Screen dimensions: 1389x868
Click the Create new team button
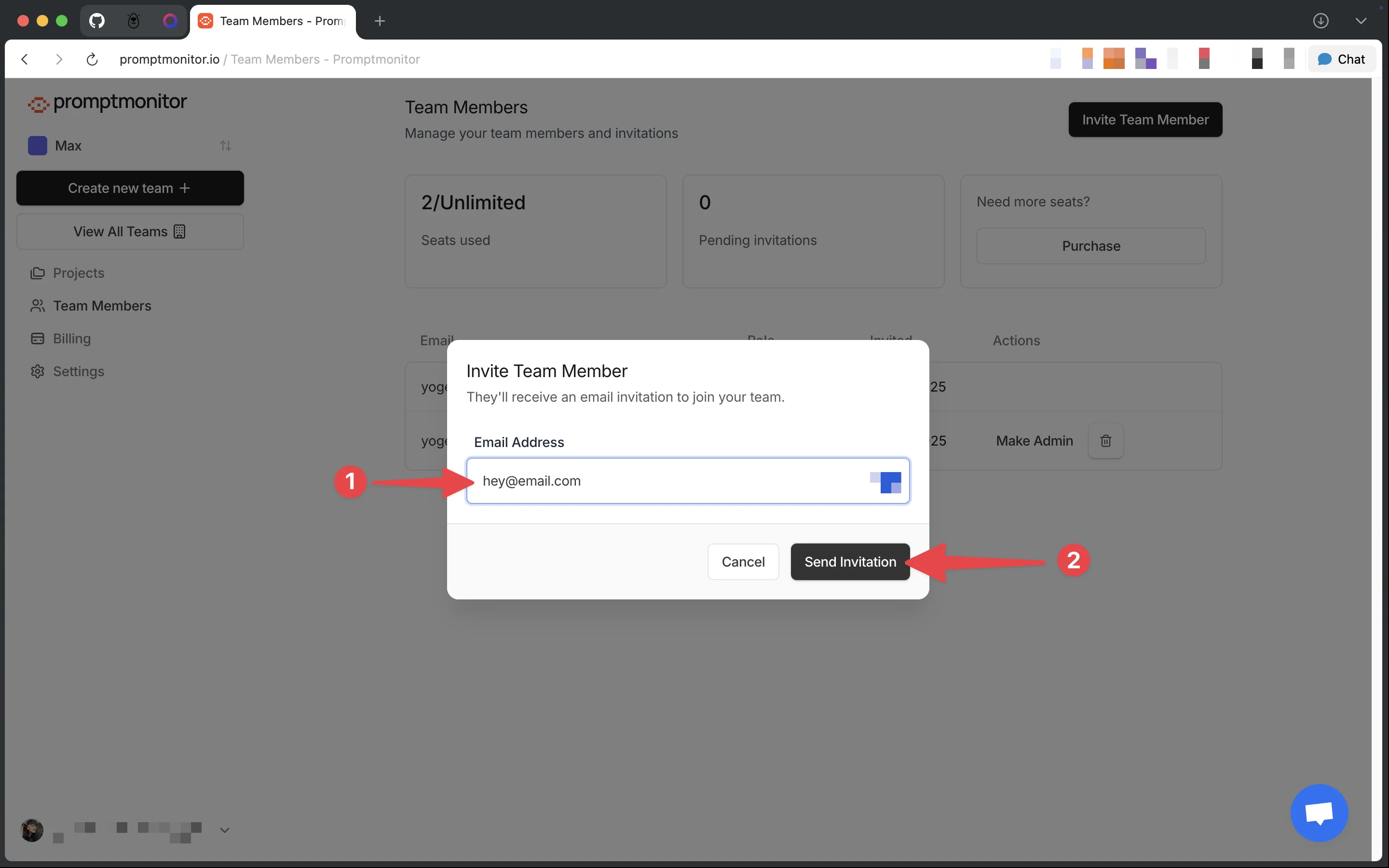(130, 188)
